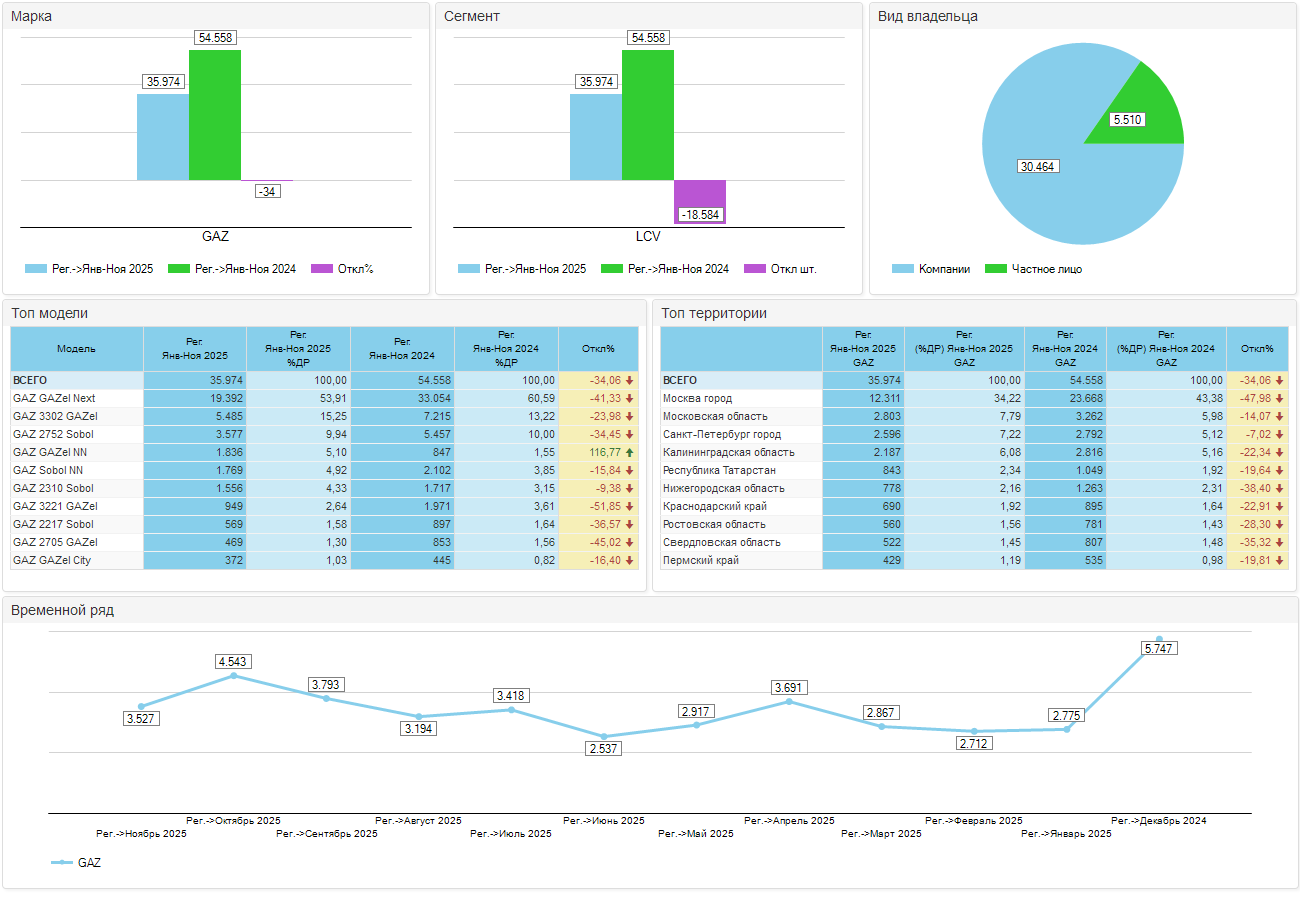Sort Топ территории table by Откл% column header
Viewport: 1300px width, 919px height.
point(1257,349)
